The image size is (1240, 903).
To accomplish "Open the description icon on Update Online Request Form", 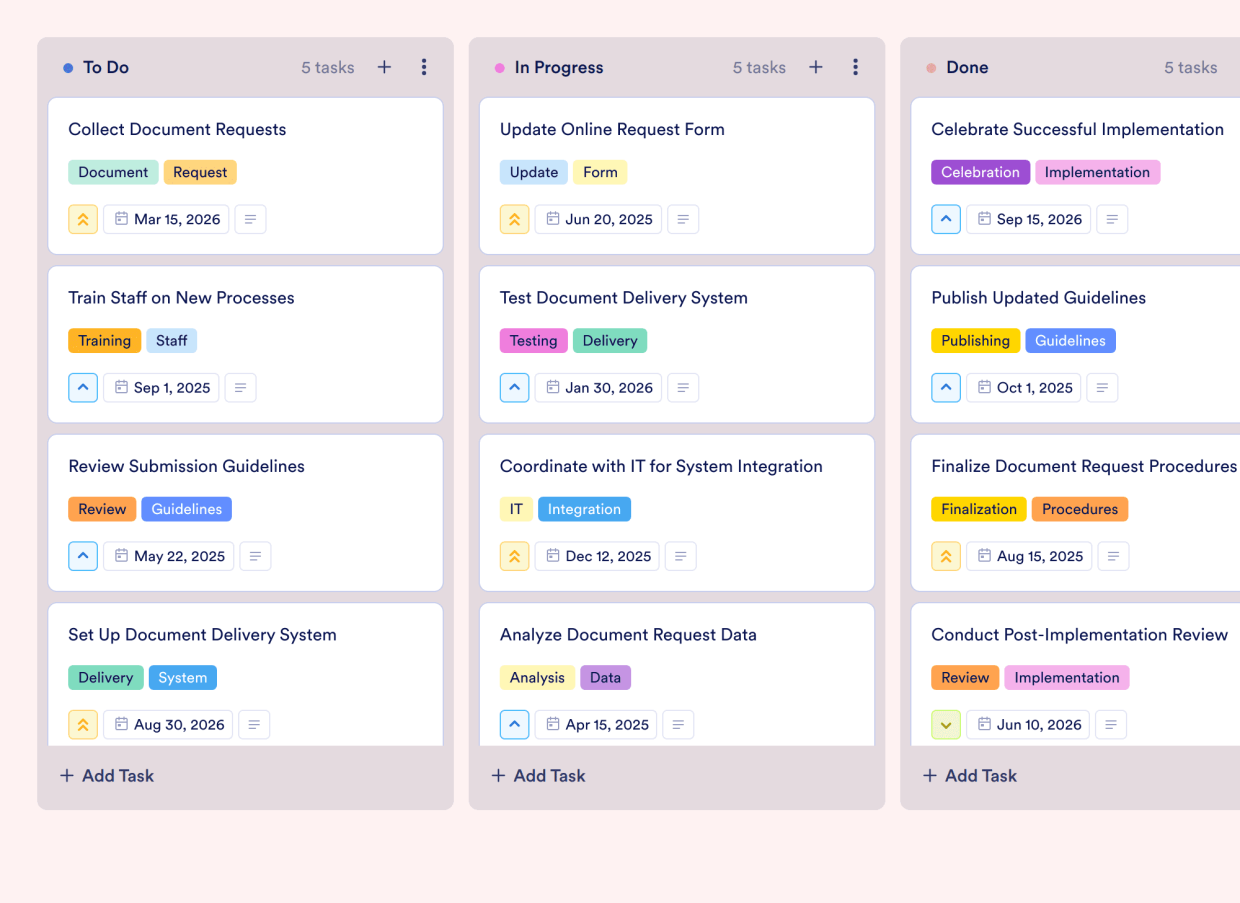I will [683, 219].
